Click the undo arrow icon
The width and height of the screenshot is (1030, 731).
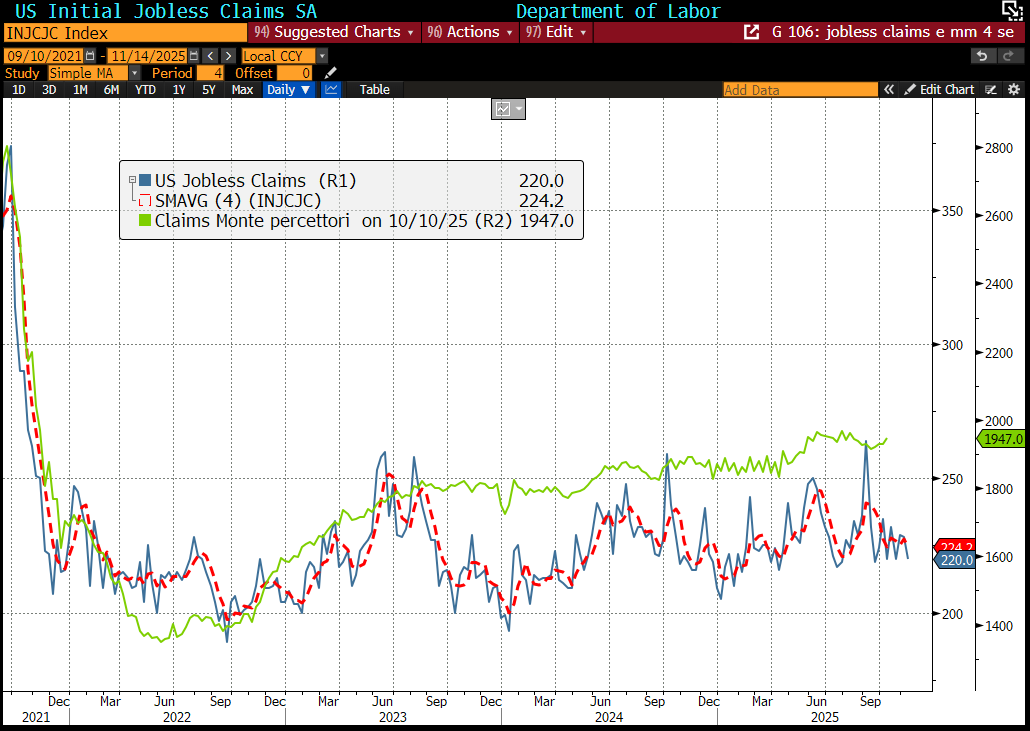tap(982, 56)
